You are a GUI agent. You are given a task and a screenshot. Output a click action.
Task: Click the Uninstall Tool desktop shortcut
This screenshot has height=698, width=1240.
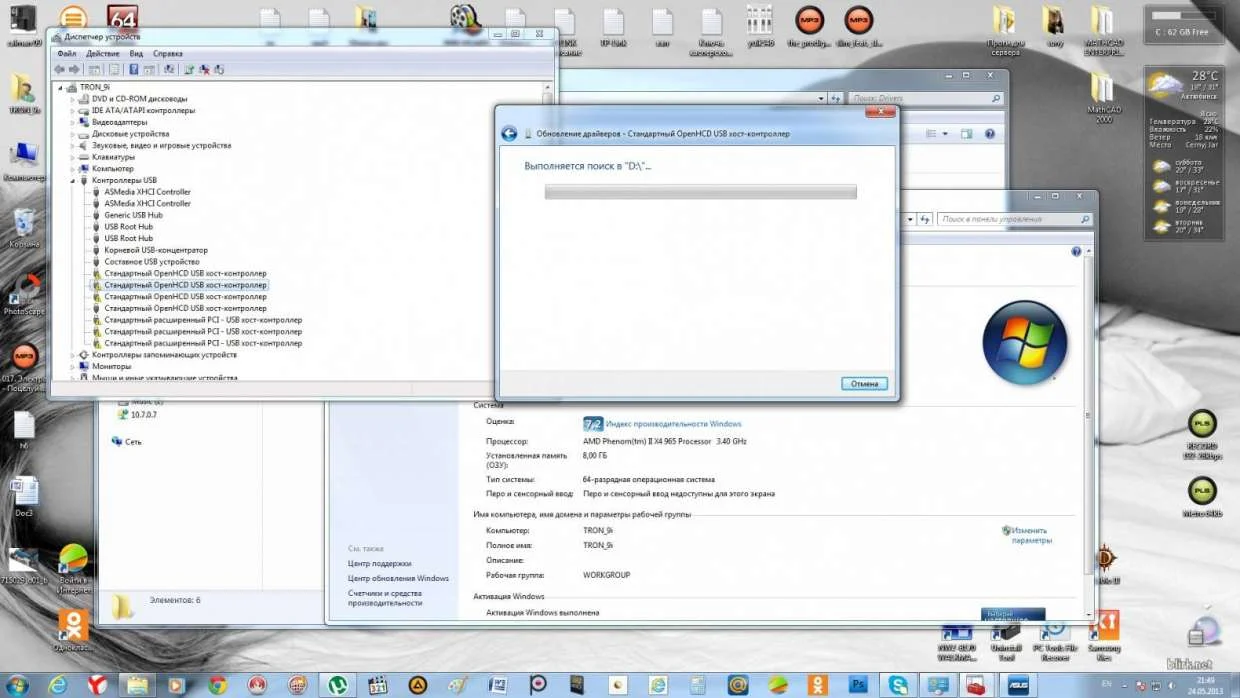click(1006, 641)
